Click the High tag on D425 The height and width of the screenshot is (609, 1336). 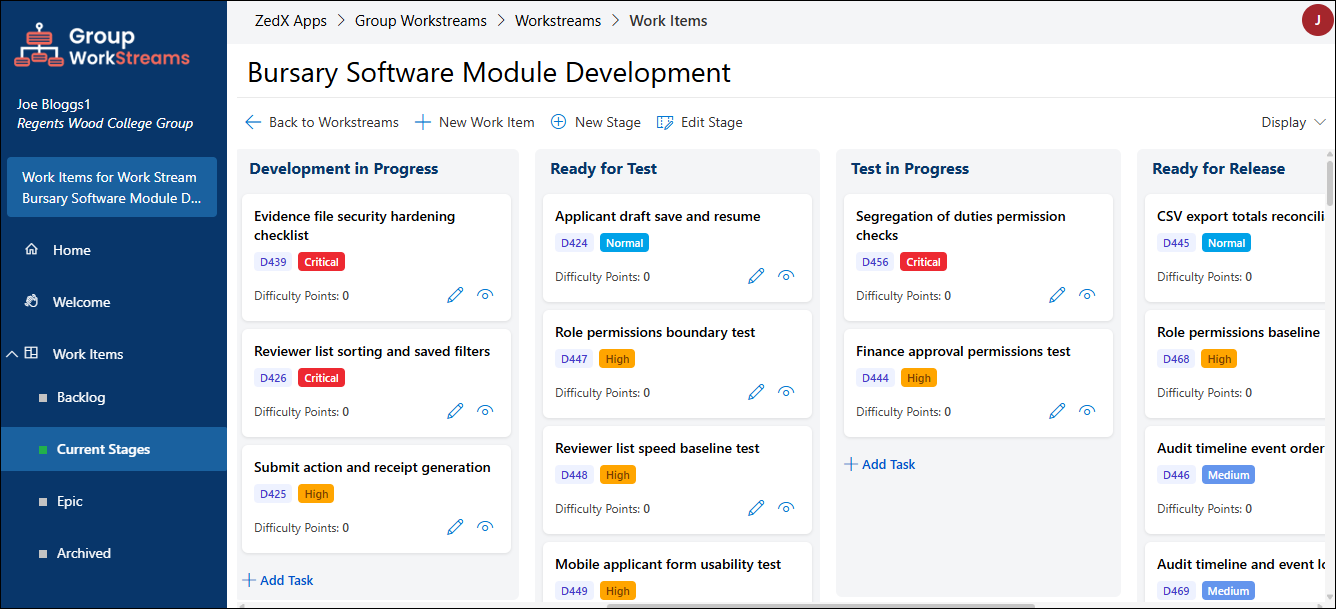(x=316, y=494)
